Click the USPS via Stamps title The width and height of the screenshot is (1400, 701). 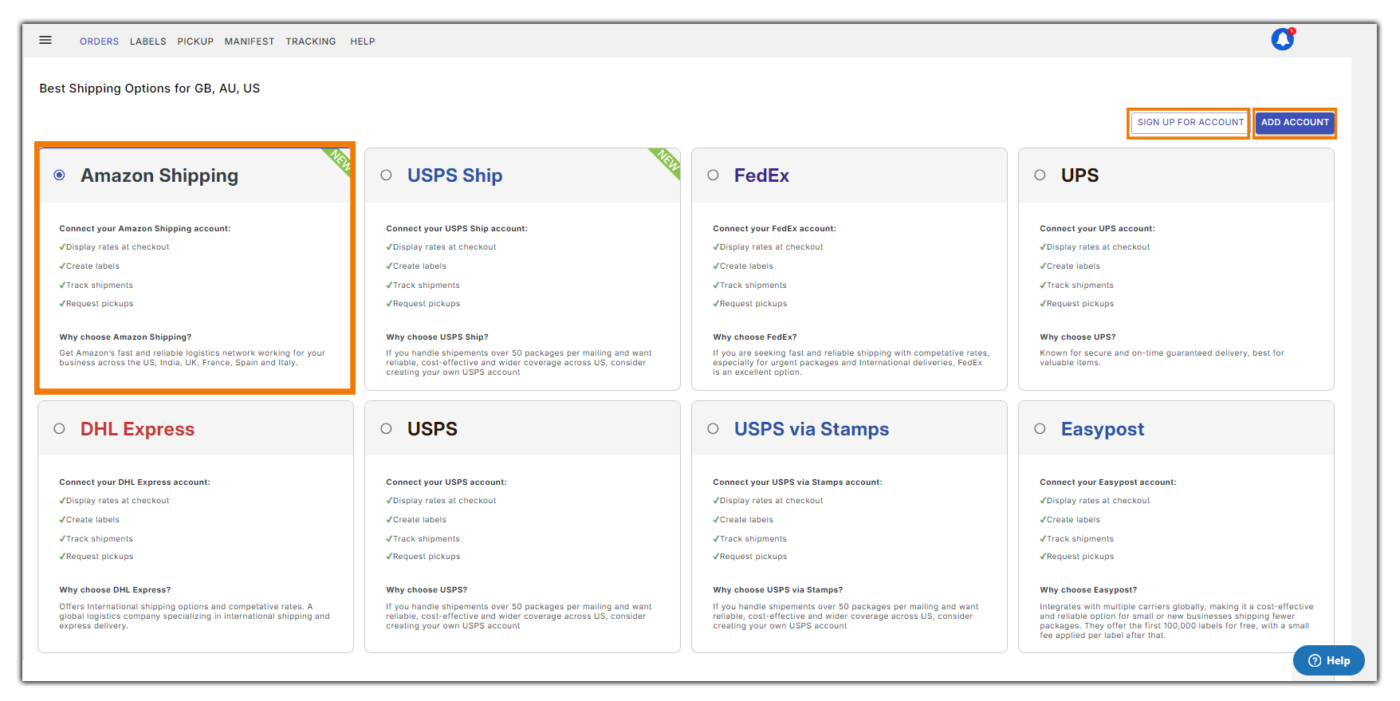811,429
